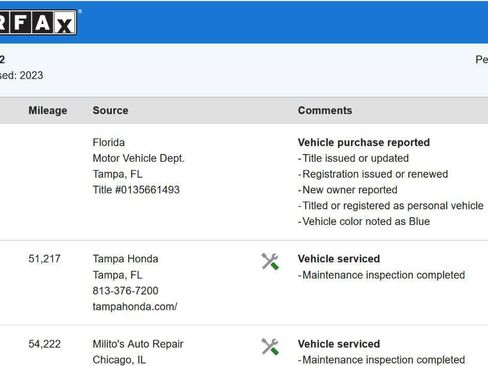Click Tampa, FL under Motor Vehicle Dept.
This screenshot has height=366, width=488.
coord(117,174)
